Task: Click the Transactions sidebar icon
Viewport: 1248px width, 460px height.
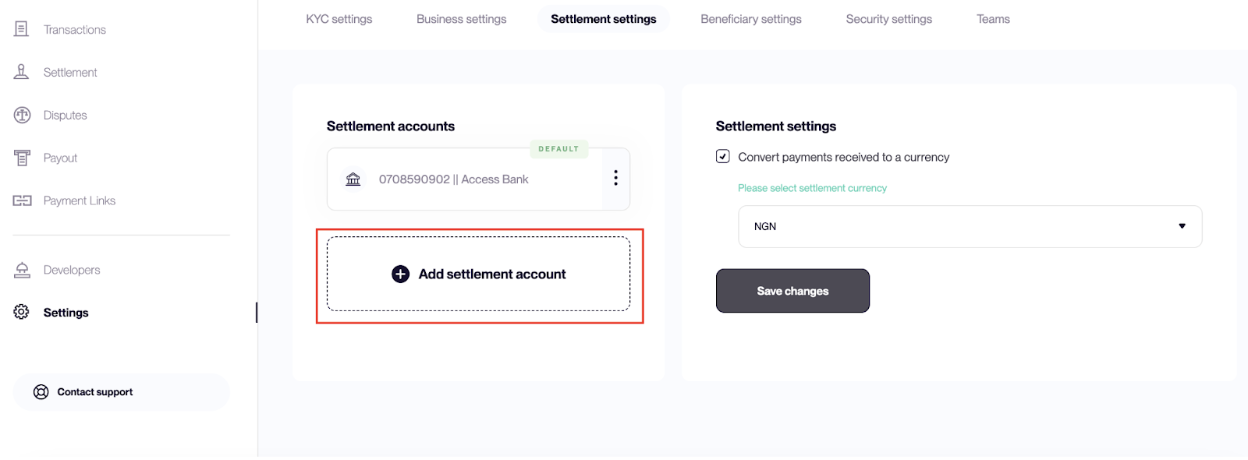Action: (20, 30)
